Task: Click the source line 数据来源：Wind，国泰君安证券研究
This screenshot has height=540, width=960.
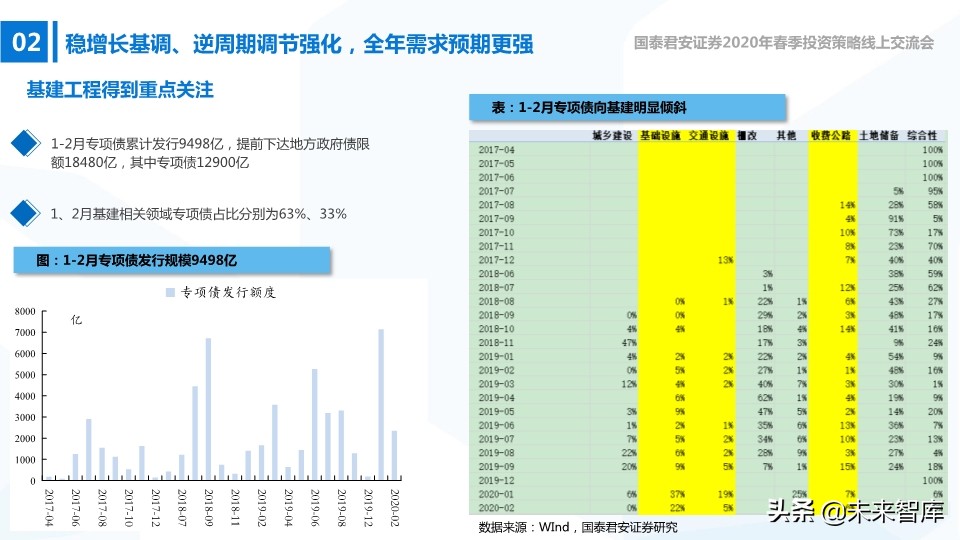Action: tap(578, 527)
